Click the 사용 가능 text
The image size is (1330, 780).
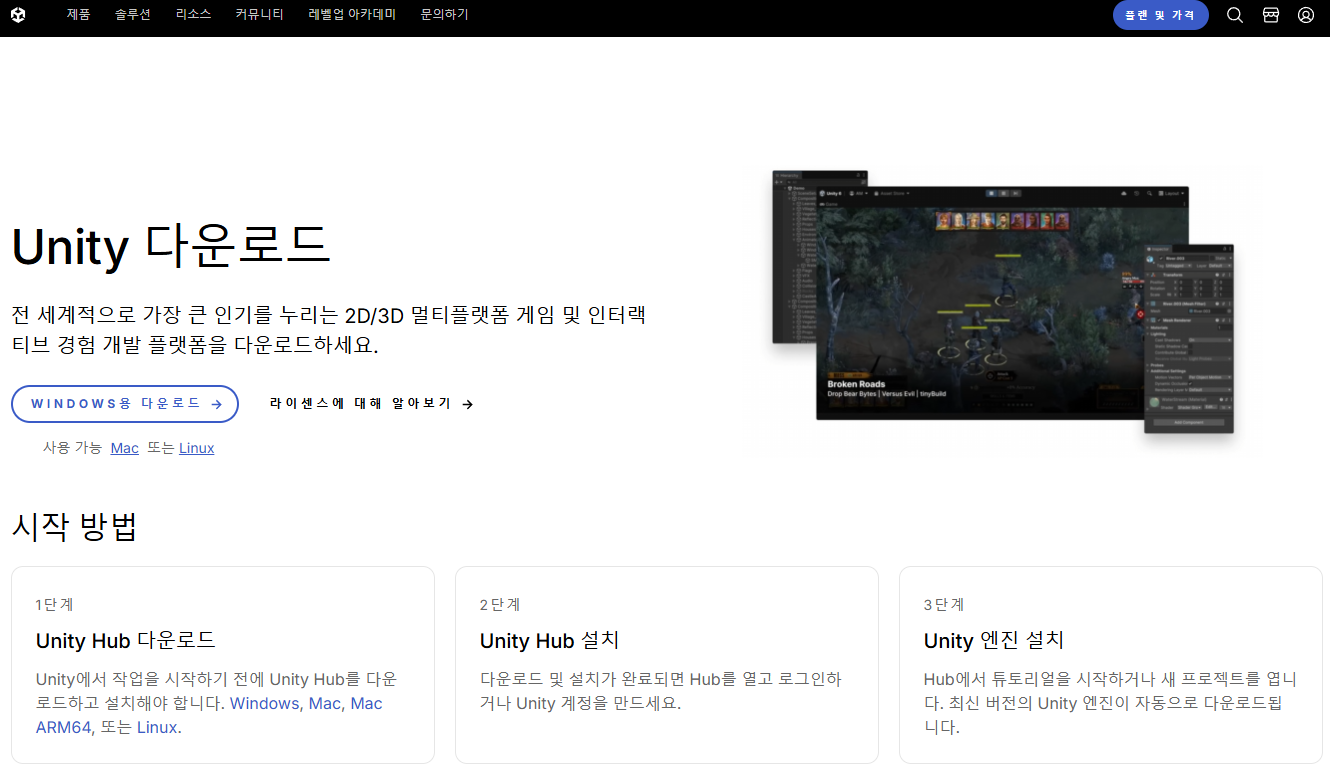(x=73, y=448)
